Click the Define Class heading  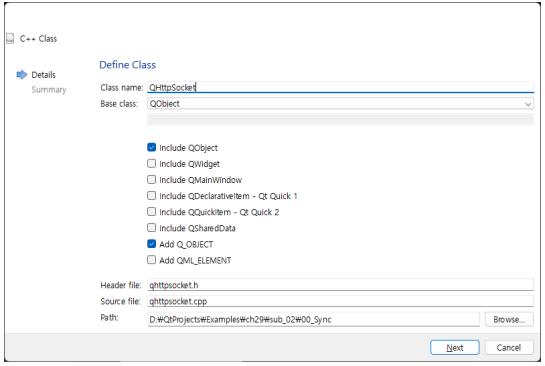point(127,65)
